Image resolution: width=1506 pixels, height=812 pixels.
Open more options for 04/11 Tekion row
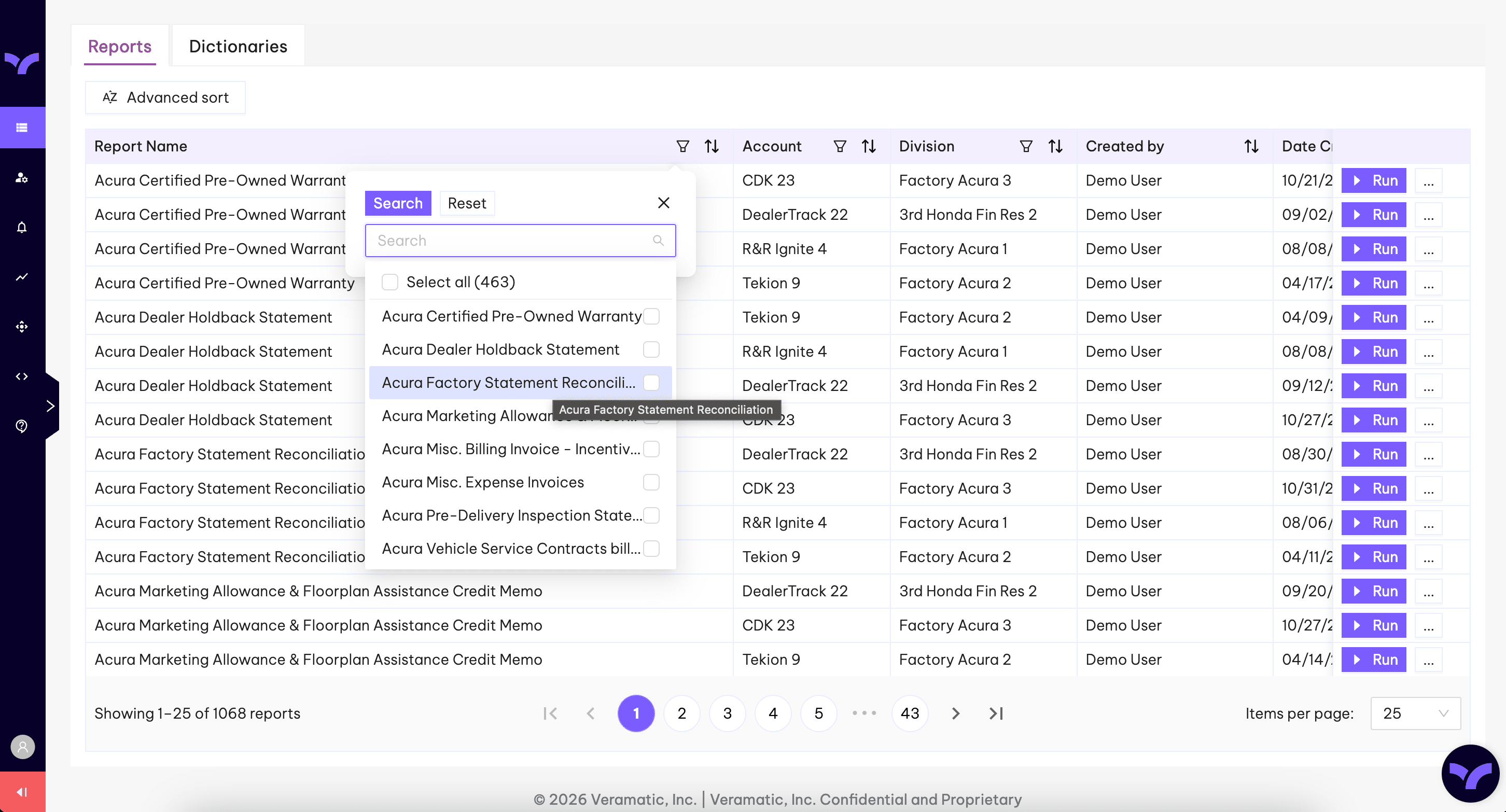click(x=1428, y=556)
